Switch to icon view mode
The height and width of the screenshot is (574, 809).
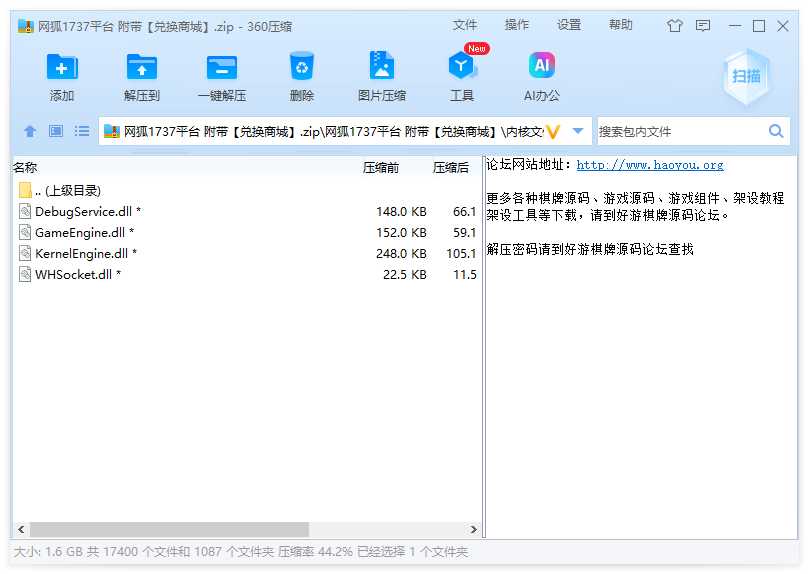tap(56, 131)
